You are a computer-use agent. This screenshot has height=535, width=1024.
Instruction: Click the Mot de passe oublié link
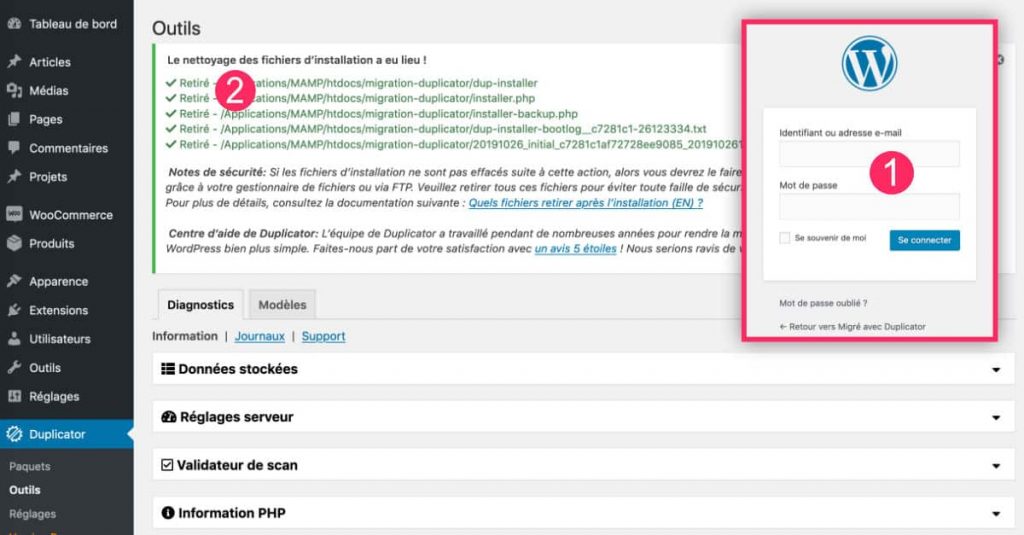tap(823, 303)
